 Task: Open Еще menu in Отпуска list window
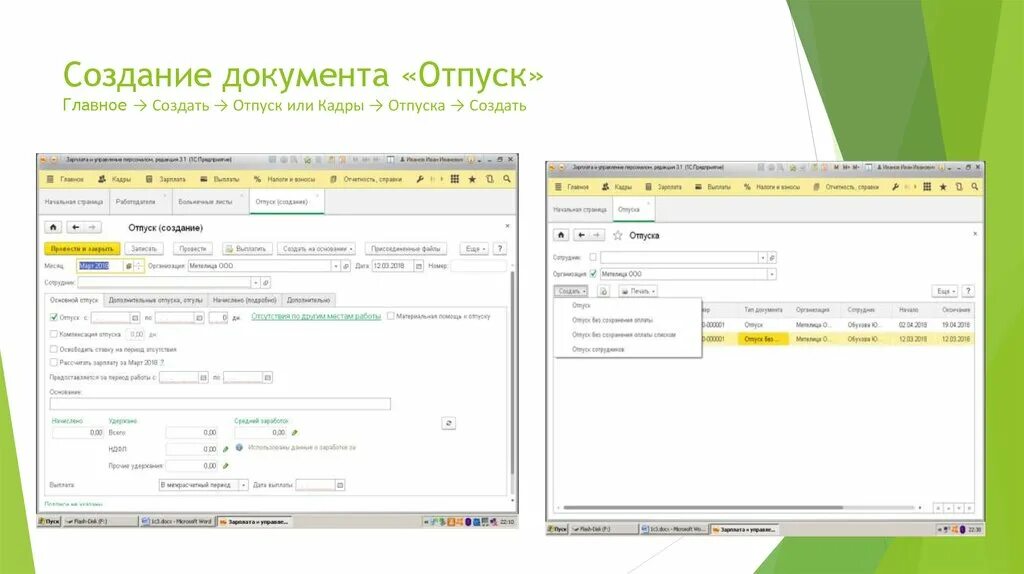(944, 291)
